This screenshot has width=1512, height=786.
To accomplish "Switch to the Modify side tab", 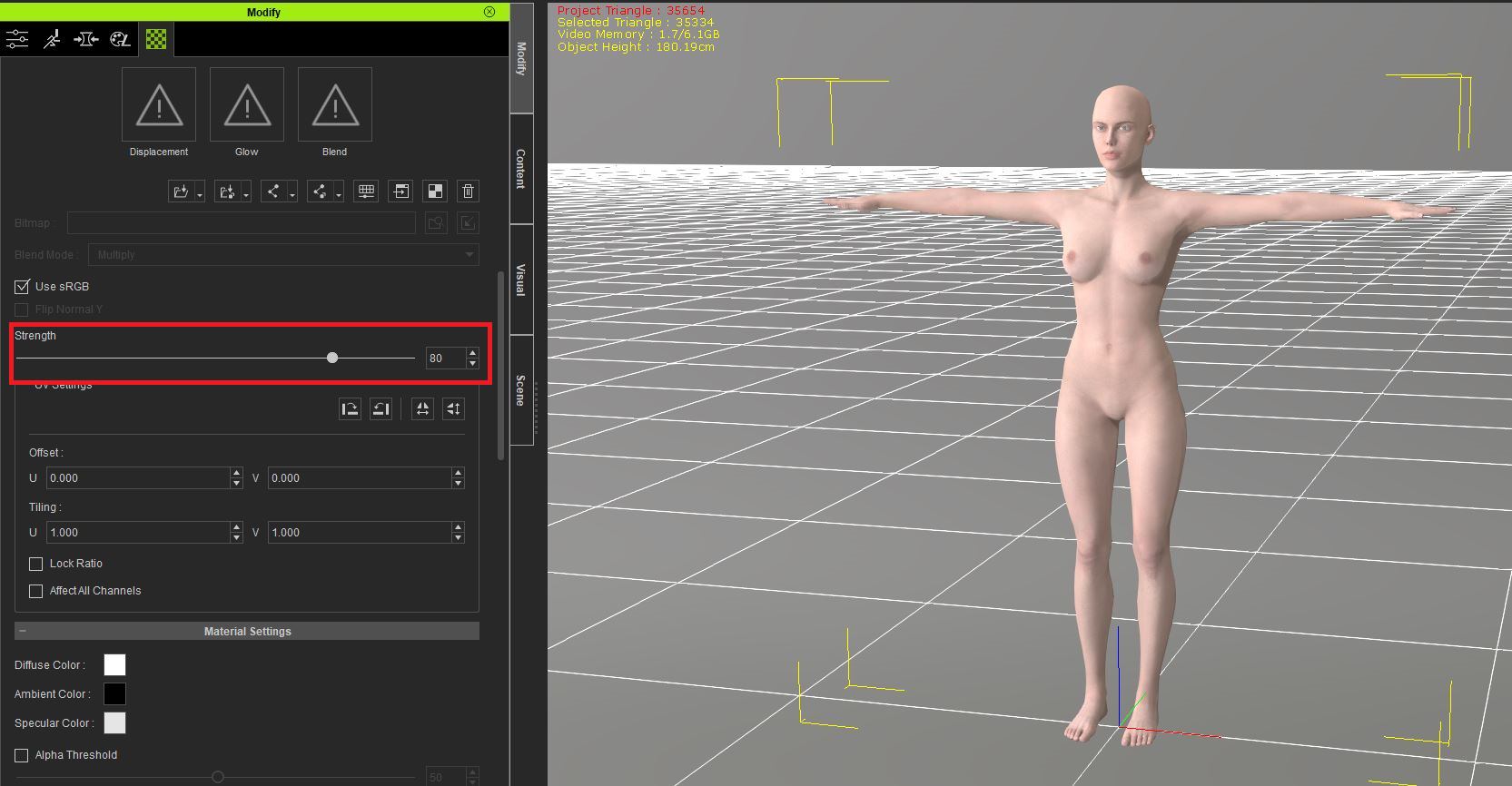I will [521, 59].
